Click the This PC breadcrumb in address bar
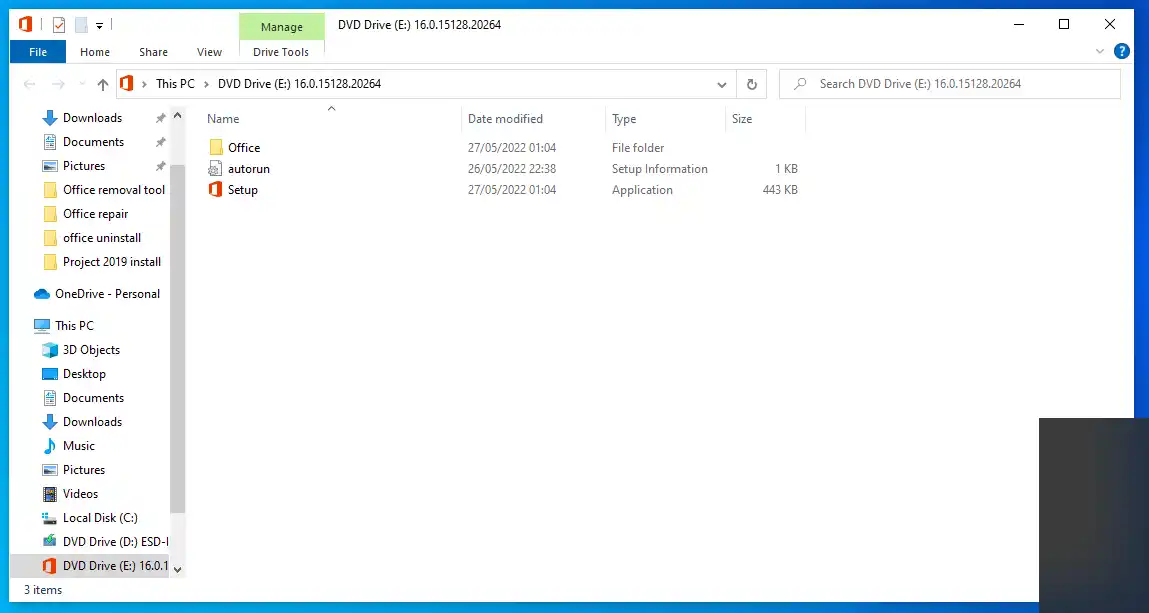 175,83
